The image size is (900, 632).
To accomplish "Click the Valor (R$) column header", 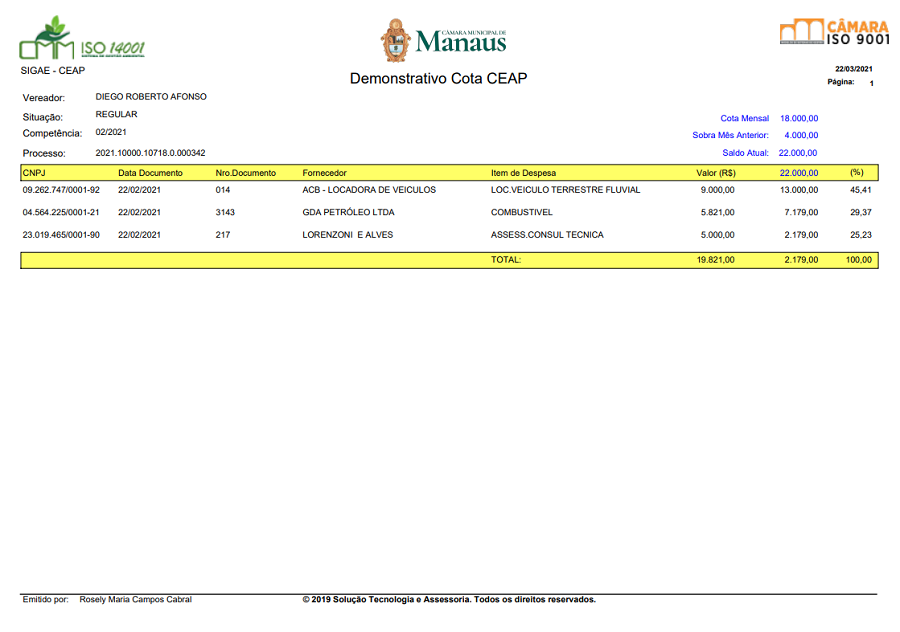I will coord(715,173).
